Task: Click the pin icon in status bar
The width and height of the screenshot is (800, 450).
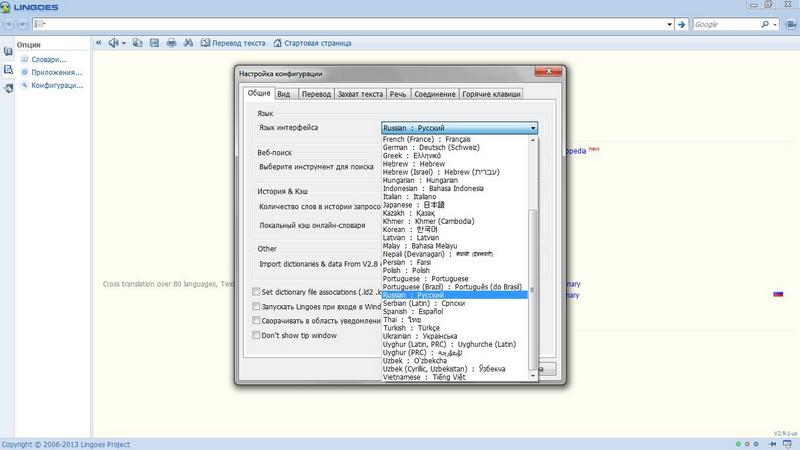Action: click(773, 444)
